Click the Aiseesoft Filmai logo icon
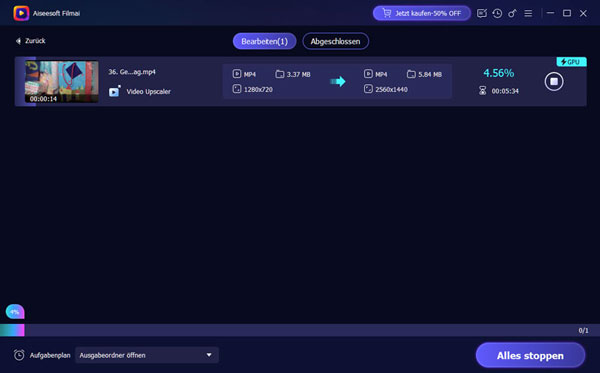This screenshot has width=600, height=373. click(x=21, y=13)
